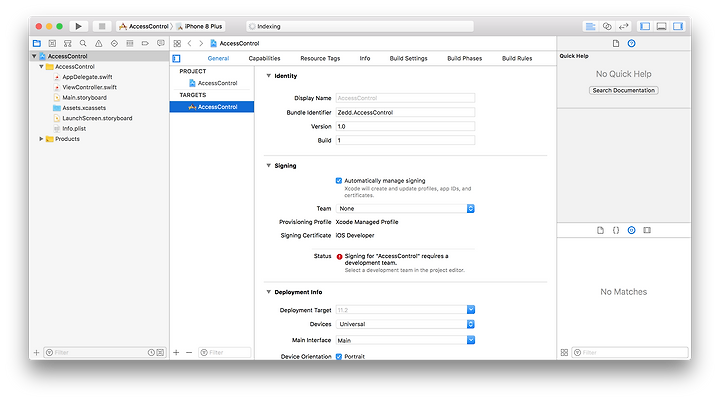
Task: Run the project with the Play button
Action: click(79, 26)
